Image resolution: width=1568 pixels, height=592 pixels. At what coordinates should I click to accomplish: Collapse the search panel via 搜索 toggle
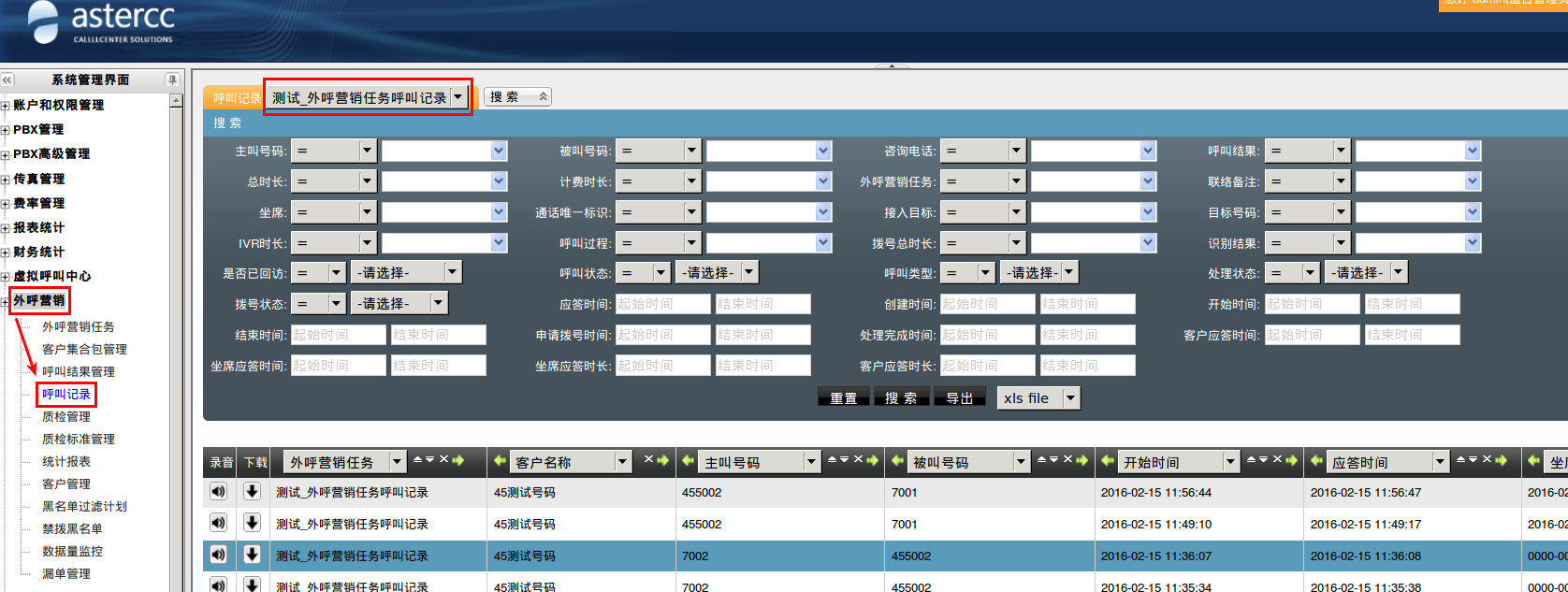click(543, 96)
